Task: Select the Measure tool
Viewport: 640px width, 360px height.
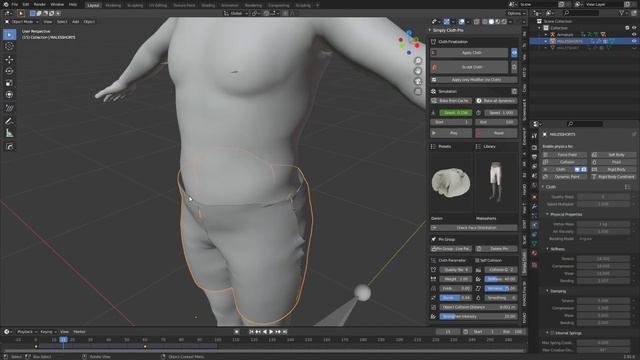Action: pos(9,133)
